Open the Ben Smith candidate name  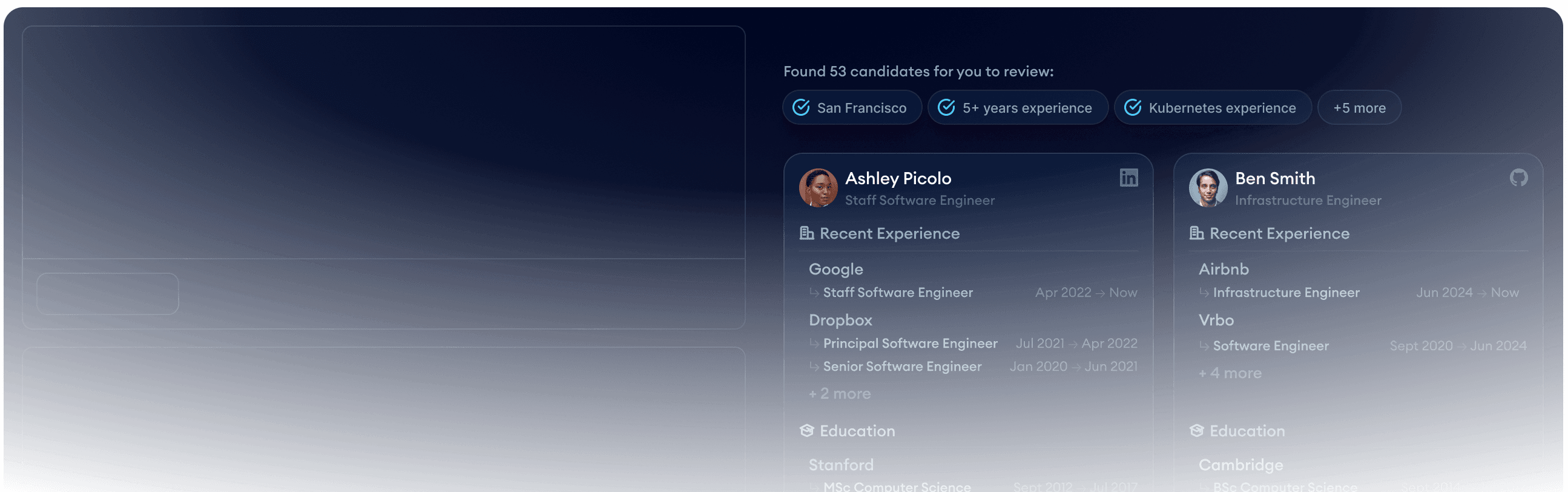1274,178
